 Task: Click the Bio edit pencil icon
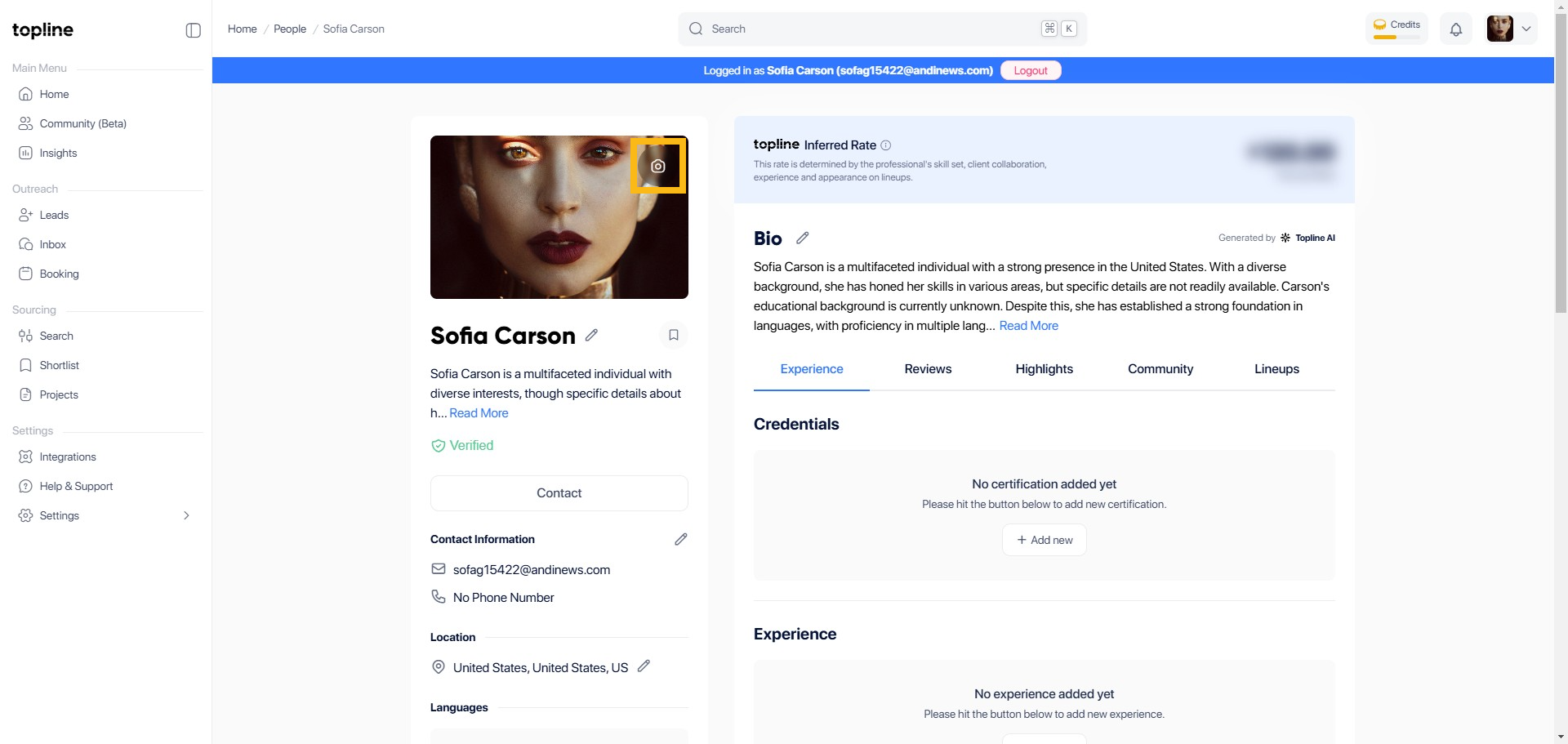803,238
